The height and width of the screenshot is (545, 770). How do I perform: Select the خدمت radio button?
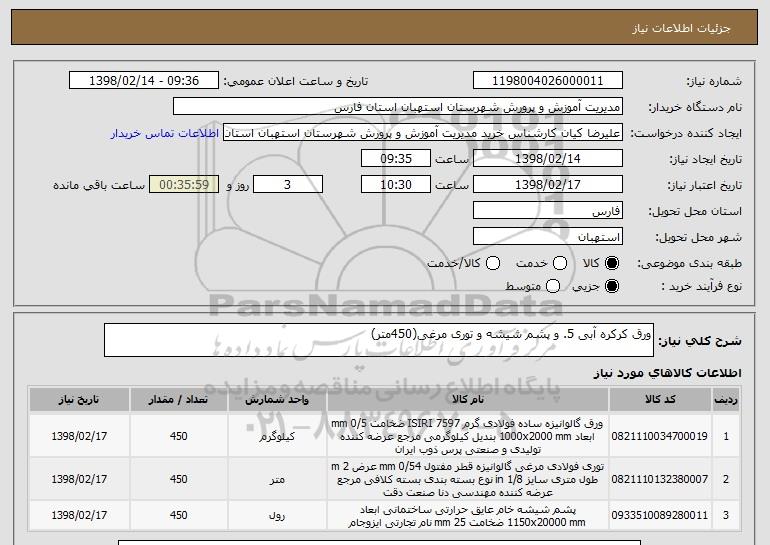coord(560,263)
